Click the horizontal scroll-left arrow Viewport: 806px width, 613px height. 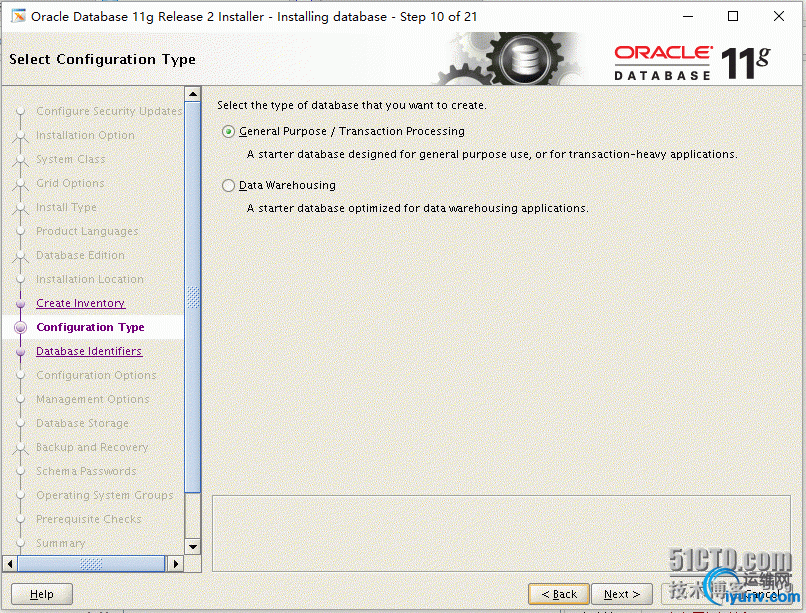click(10, 564)
